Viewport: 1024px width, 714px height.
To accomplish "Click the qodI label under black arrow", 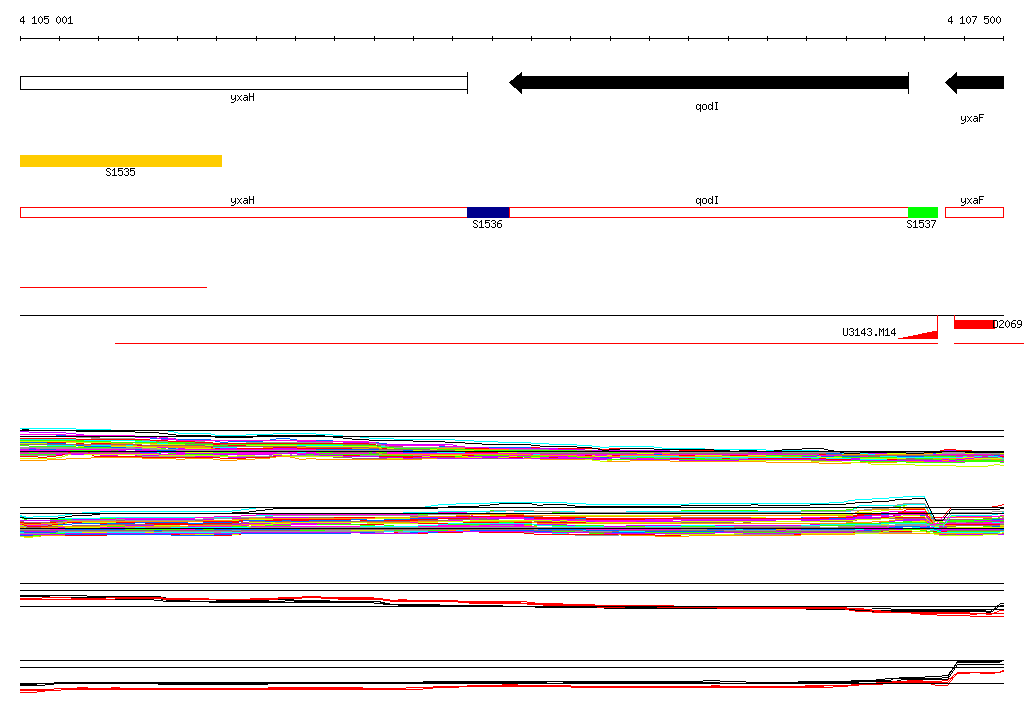I will [707, 106].
